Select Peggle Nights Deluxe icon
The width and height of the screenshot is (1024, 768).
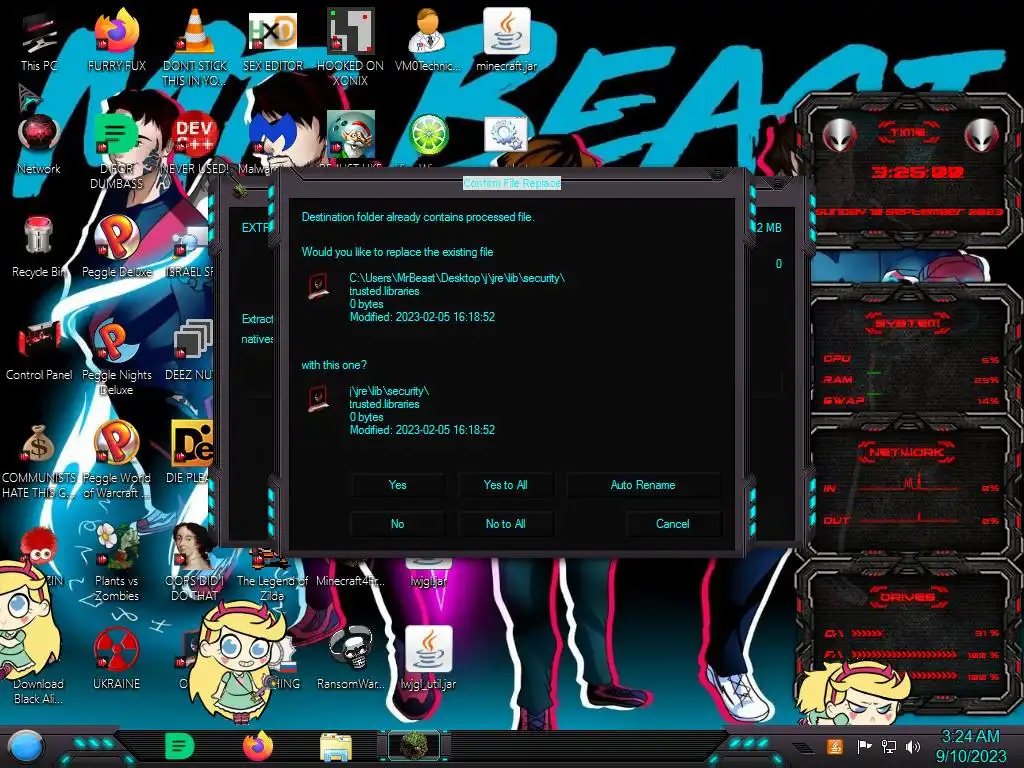point(117,357)
